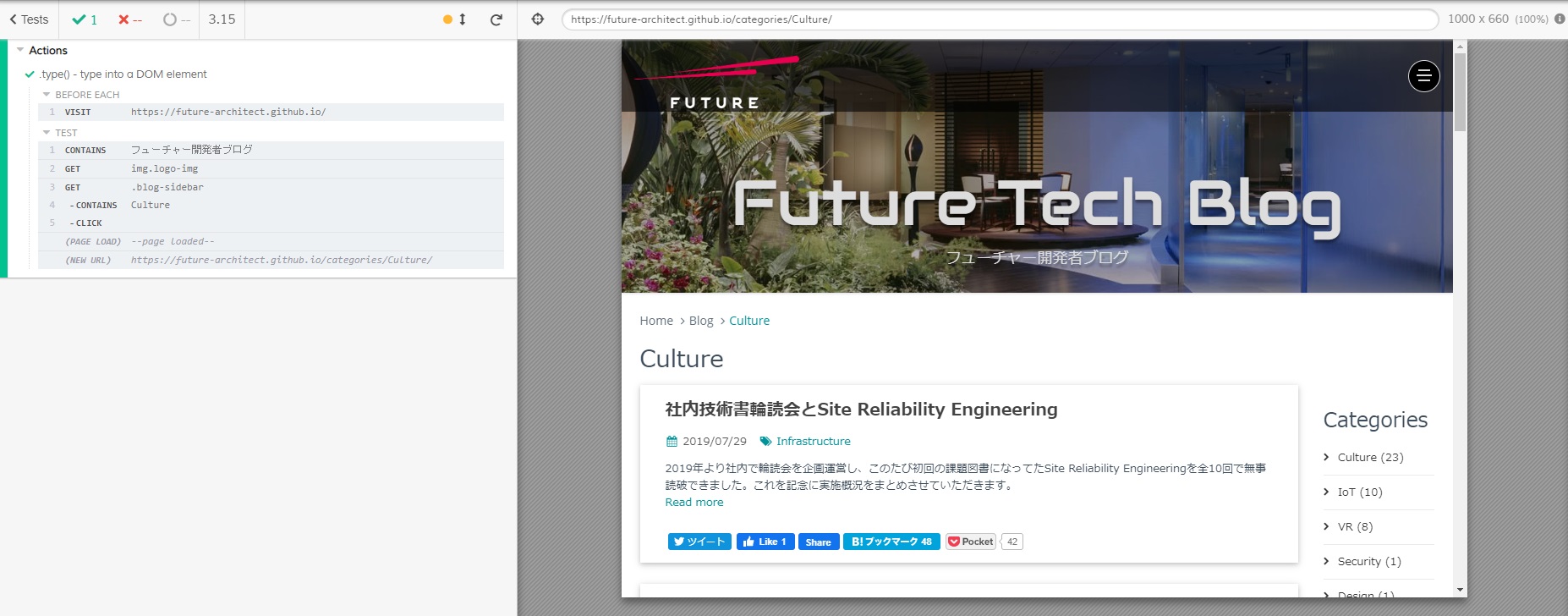Viewport: 1568px width, 616px height.
Task: Open the Security (1) category
Action: pos(1369,562)
